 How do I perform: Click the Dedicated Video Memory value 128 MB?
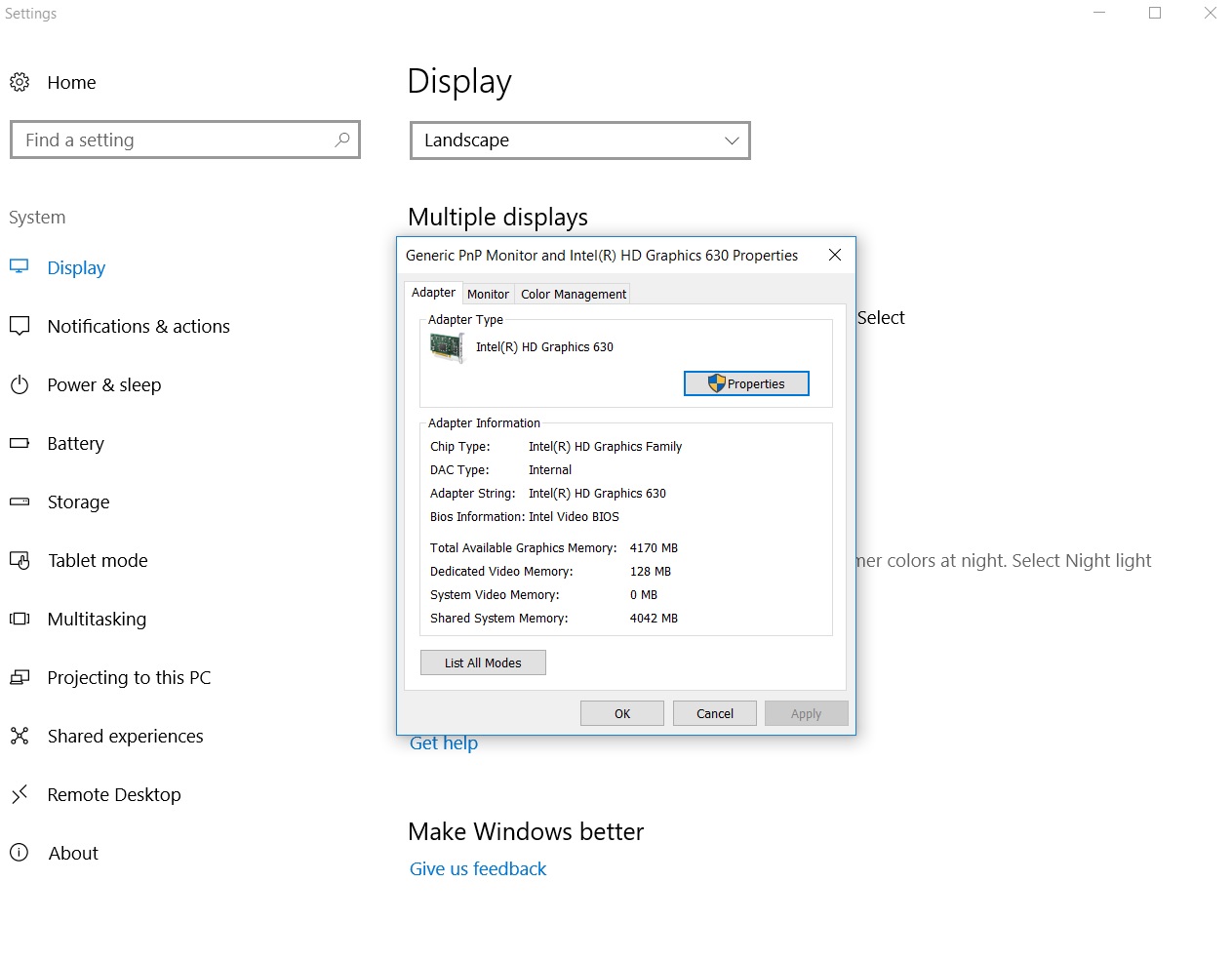[x=651, y=572]
